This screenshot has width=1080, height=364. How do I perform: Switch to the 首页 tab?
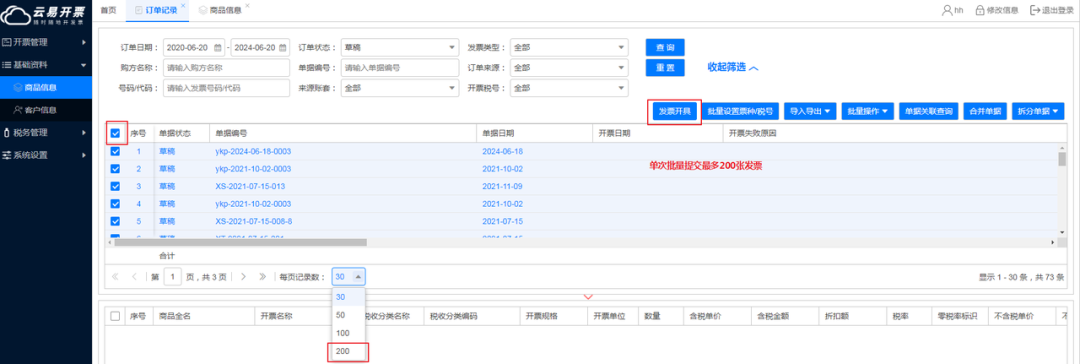[x=108, y=10]
